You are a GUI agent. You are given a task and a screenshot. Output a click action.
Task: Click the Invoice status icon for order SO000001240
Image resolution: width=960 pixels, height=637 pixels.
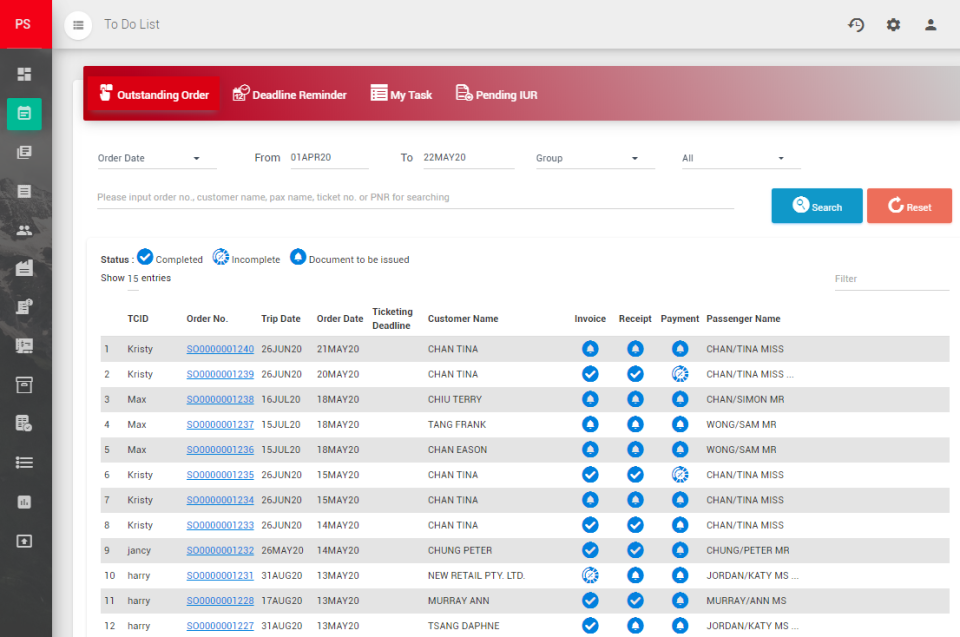pos(590,348)
